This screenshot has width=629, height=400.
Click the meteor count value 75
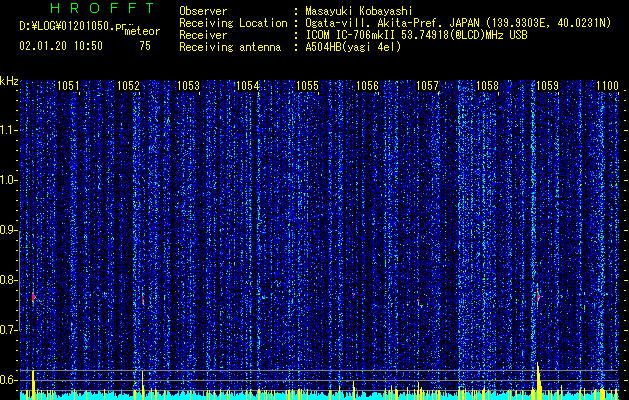coord(145,46)
